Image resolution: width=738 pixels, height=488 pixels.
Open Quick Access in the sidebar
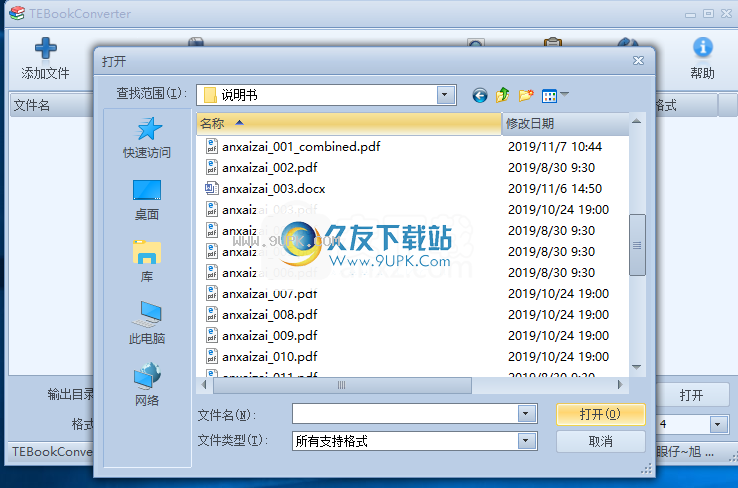[x=147, y=137]
